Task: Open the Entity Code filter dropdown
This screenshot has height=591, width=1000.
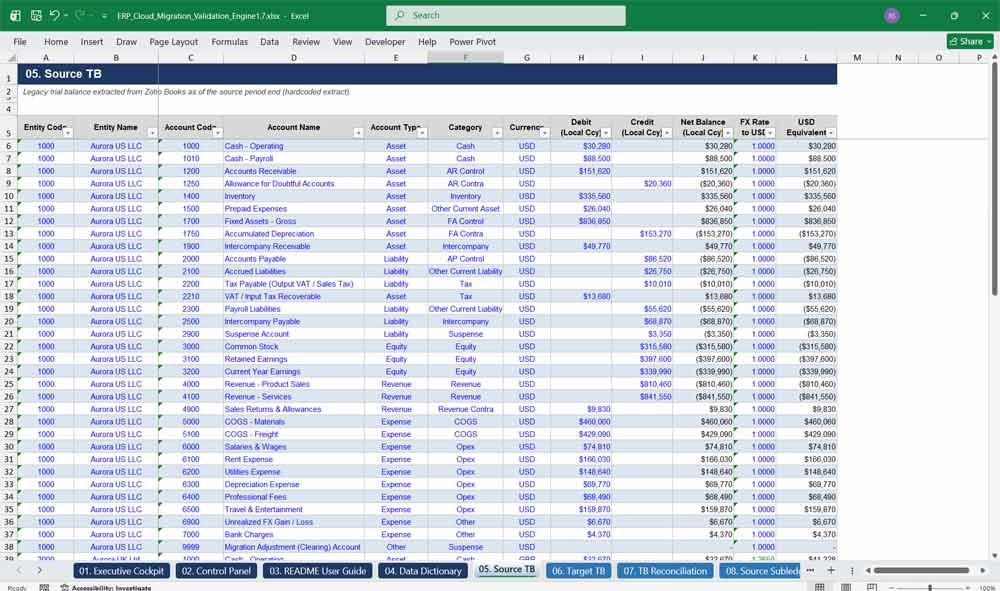Action: pos(68,133)
